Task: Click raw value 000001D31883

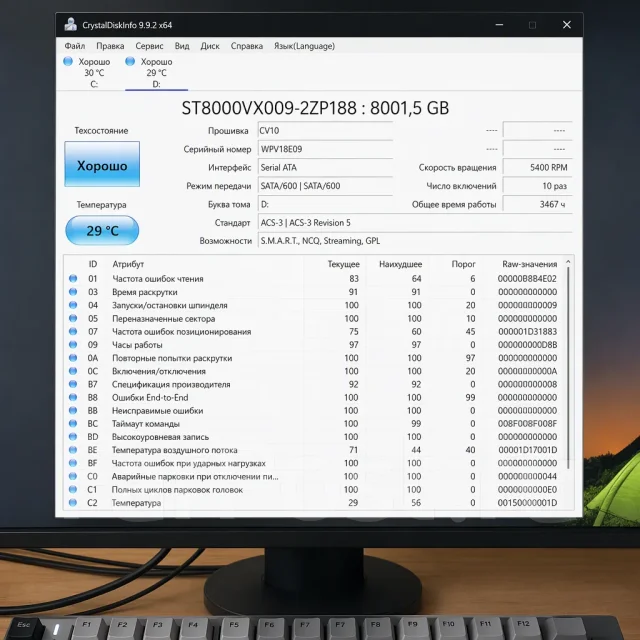Action: (527, 331)
